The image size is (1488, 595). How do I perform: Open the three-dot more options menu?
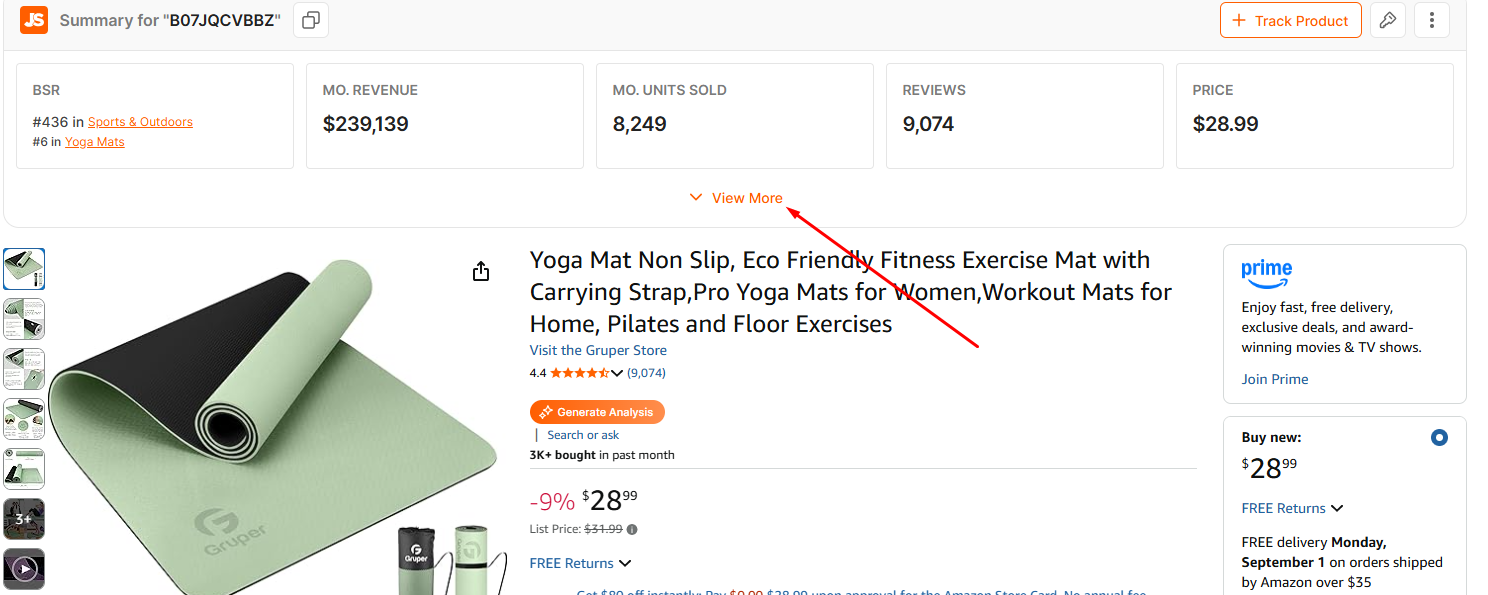pyautogui.click(x=1432, y=20)
